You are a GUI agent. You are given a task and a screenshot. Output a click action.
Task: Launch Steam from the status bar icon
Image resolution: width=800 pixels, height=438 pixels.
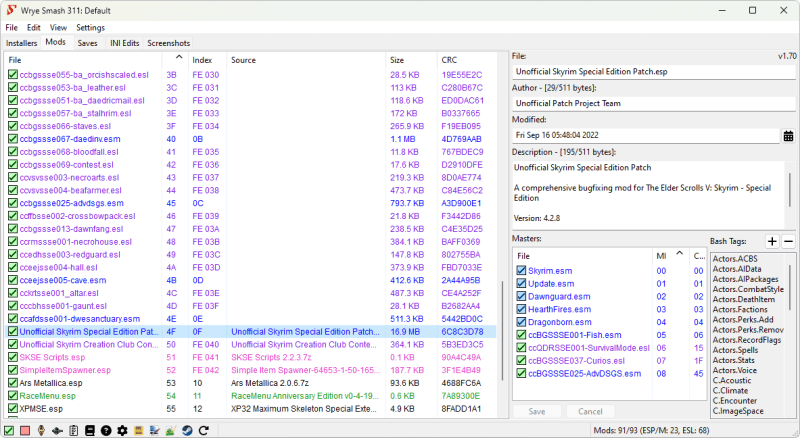[187, 430]
